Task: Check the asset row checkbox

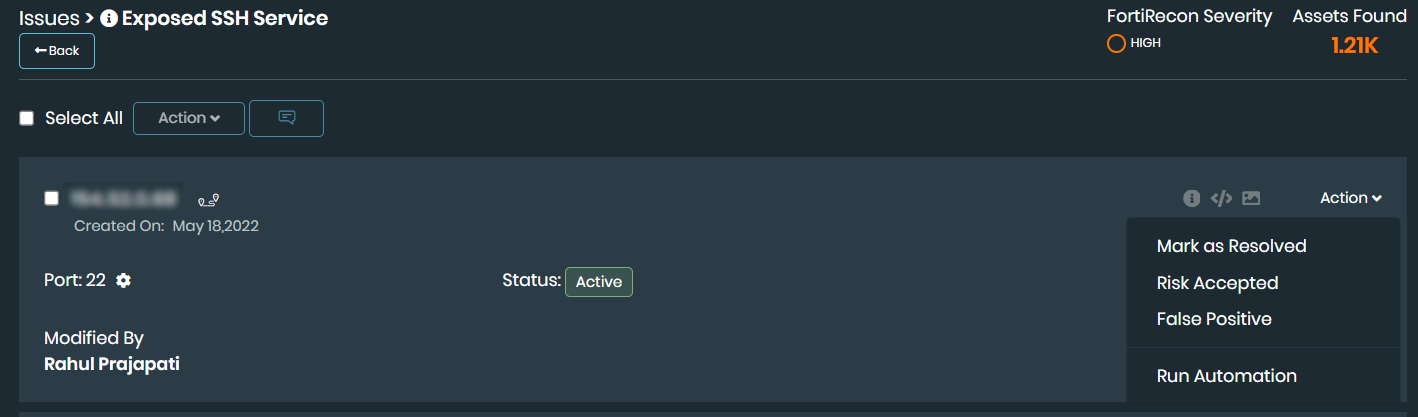Action: click(x=52, y=198)
